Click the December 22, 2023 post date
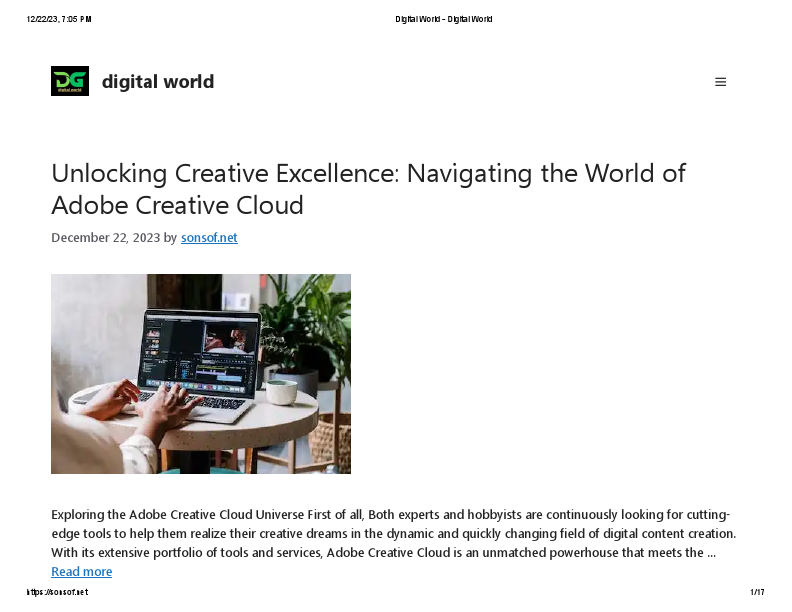 pyautogui.click(x=106, y=237)
